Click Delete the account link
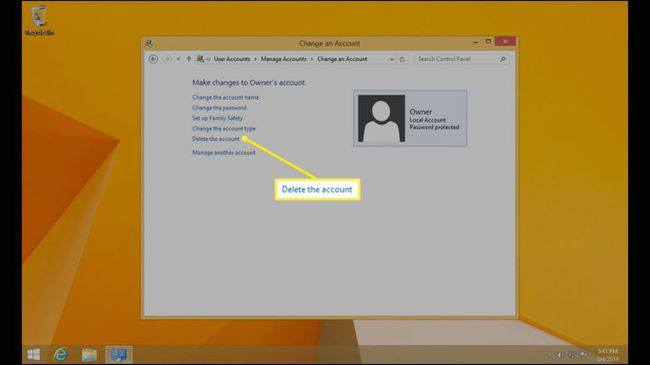 coord(216,139)
